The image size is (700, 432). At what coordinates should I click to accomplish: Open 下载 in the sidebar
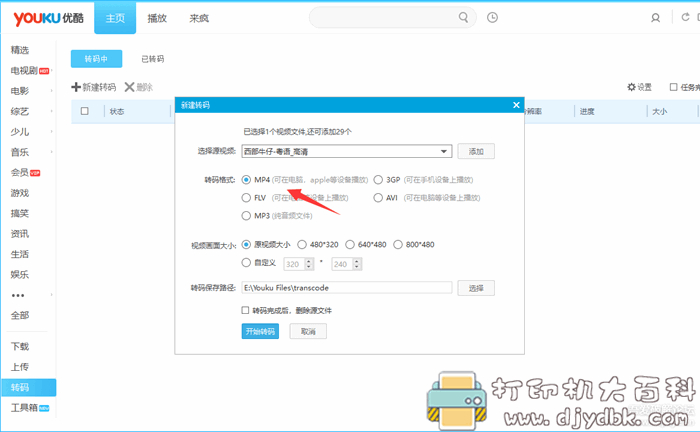pyautogui.click(x=20, y=346)
